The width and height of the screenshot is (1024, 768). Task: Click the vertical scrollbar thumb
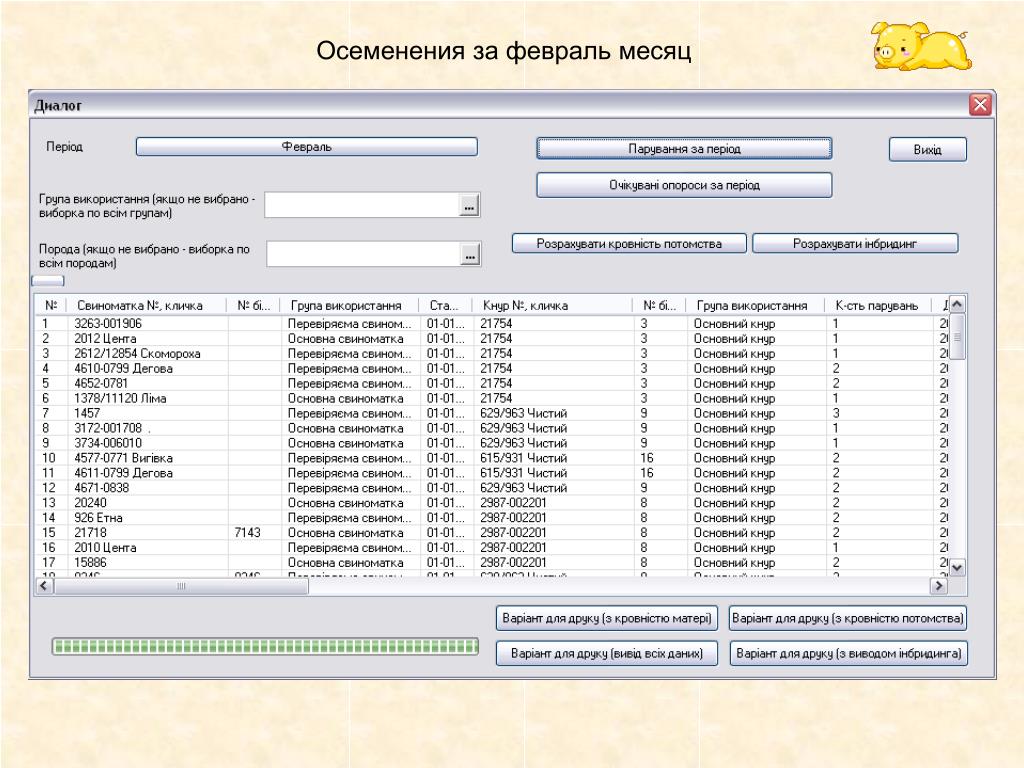pyautogui.click(x=957, y=336)
